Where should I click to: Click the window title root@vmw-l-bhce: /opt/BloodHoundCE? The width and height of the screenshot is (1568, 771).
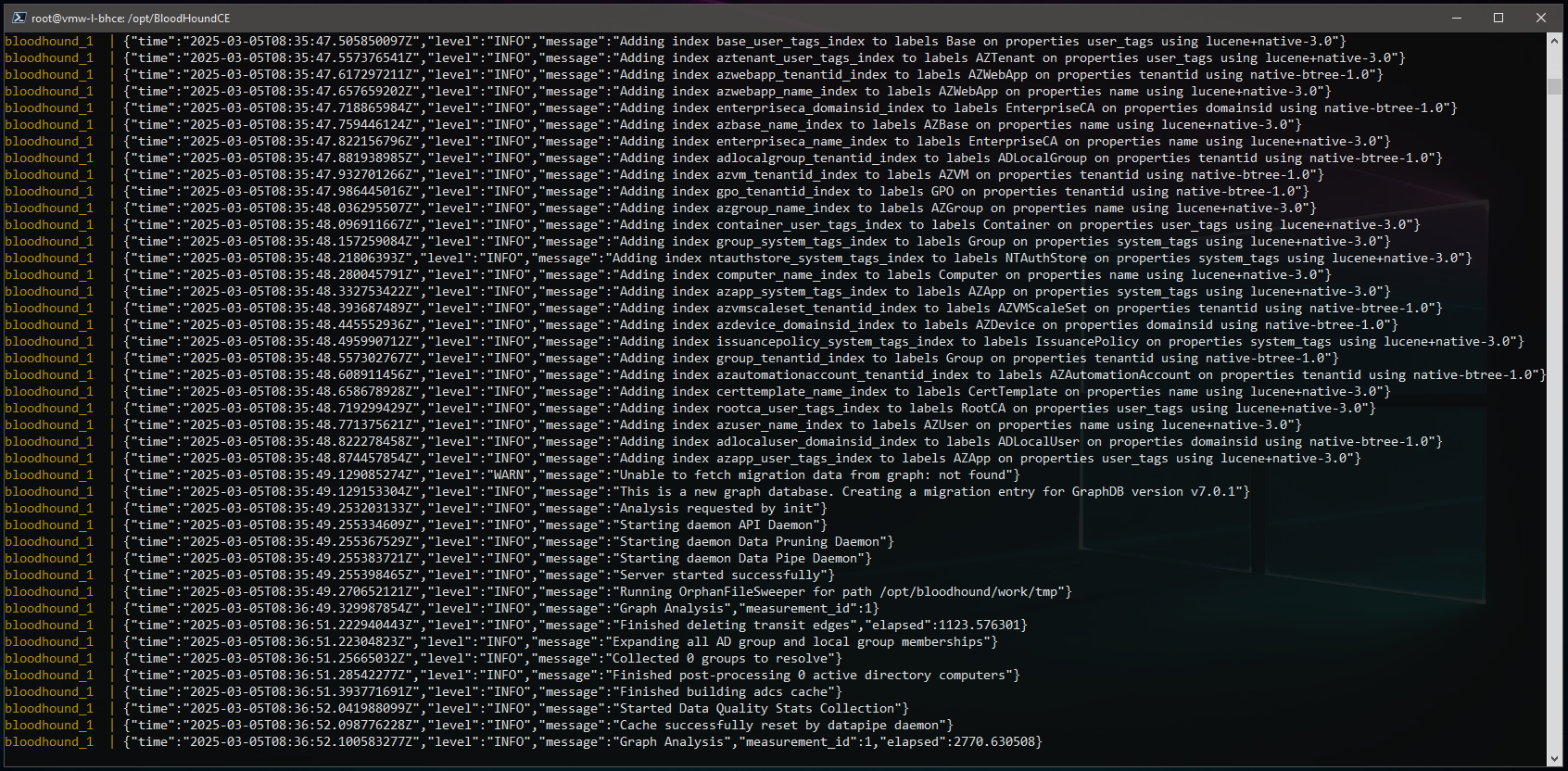click(x=131, y=18)
